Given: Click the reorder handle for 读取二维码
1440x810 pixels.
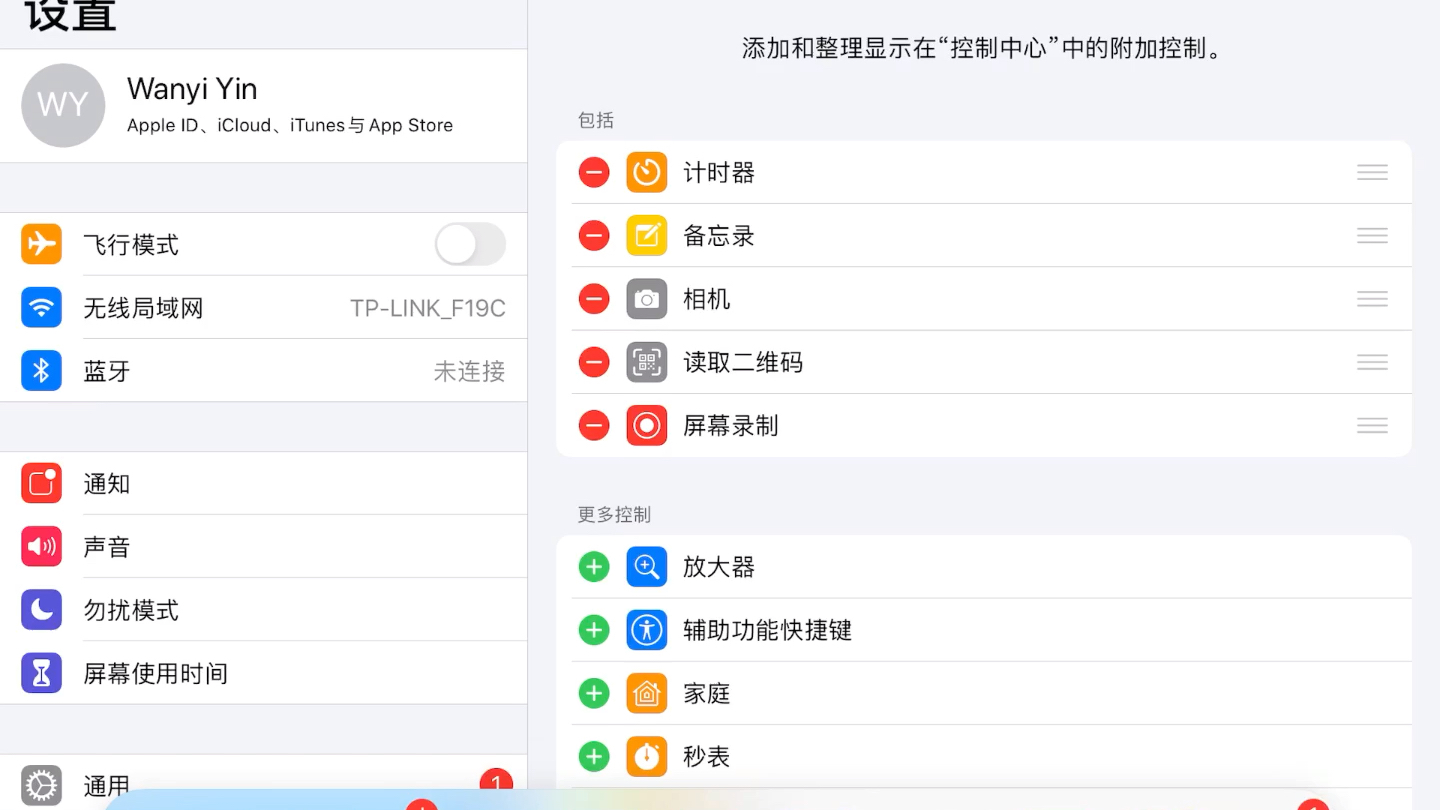Looking at the screenshot, I should coord(1372,362).
